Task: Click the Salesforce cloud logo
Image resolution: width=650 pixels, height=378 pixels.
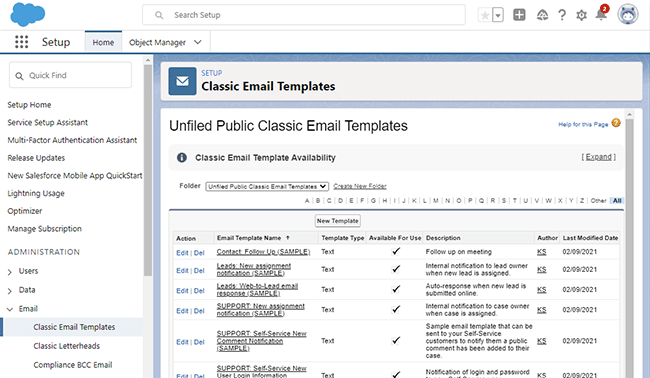Action: pyautogui.click(x=27, y=14)
